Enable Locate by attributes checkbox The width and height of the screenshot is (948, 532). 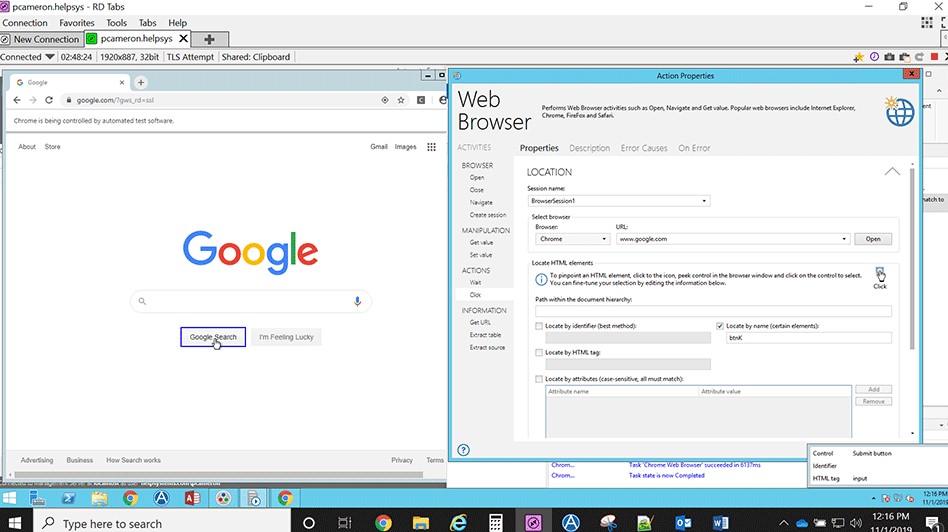tap(539, 379)
